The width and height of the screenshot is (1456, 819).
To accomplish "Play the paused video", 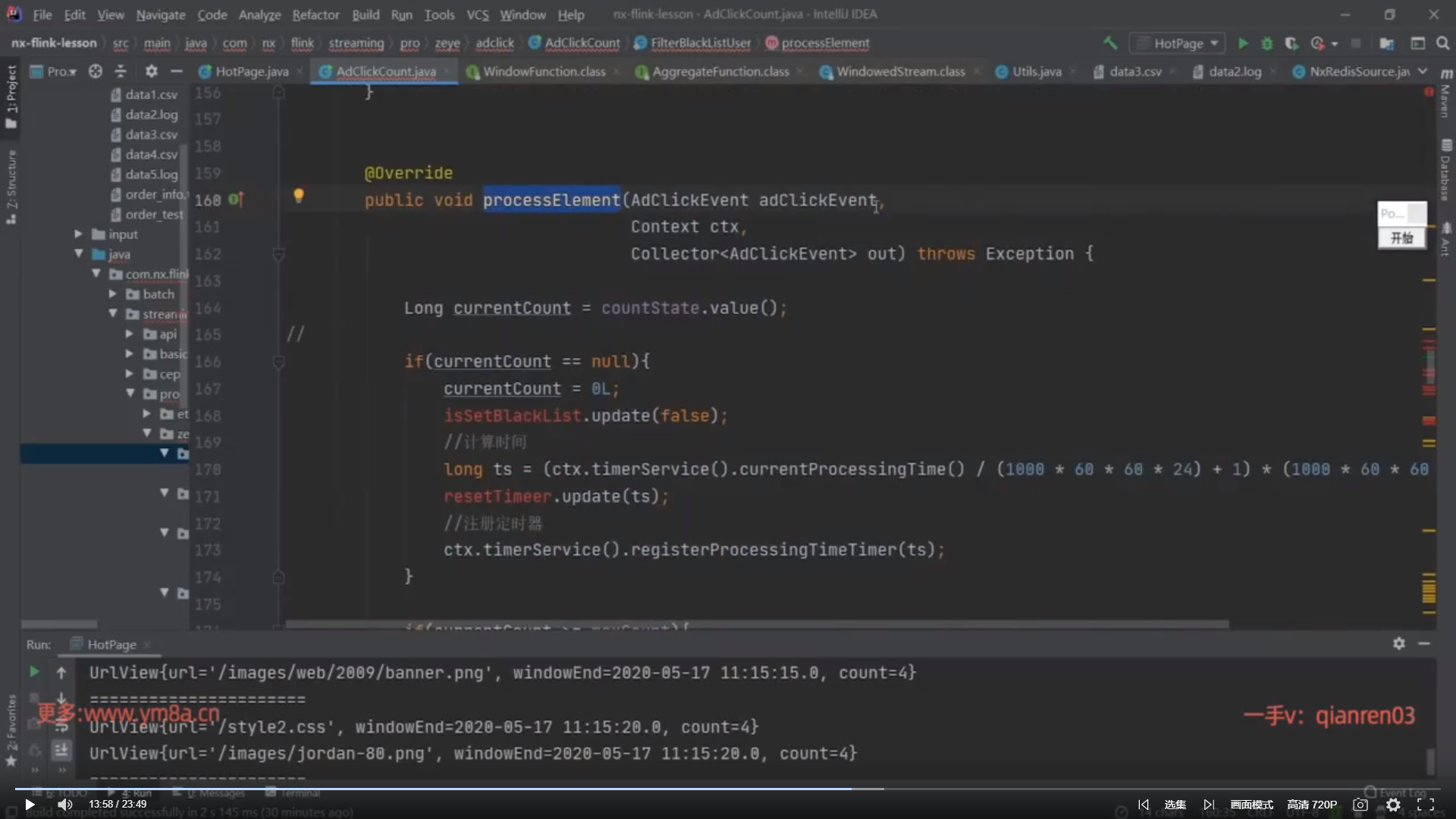I will point(30,805).
